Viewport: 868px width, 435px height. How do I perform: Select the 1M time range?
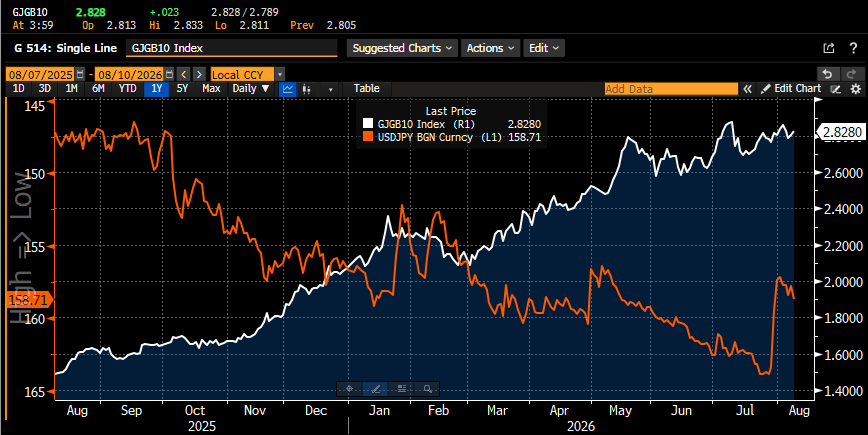click(71, 89)
